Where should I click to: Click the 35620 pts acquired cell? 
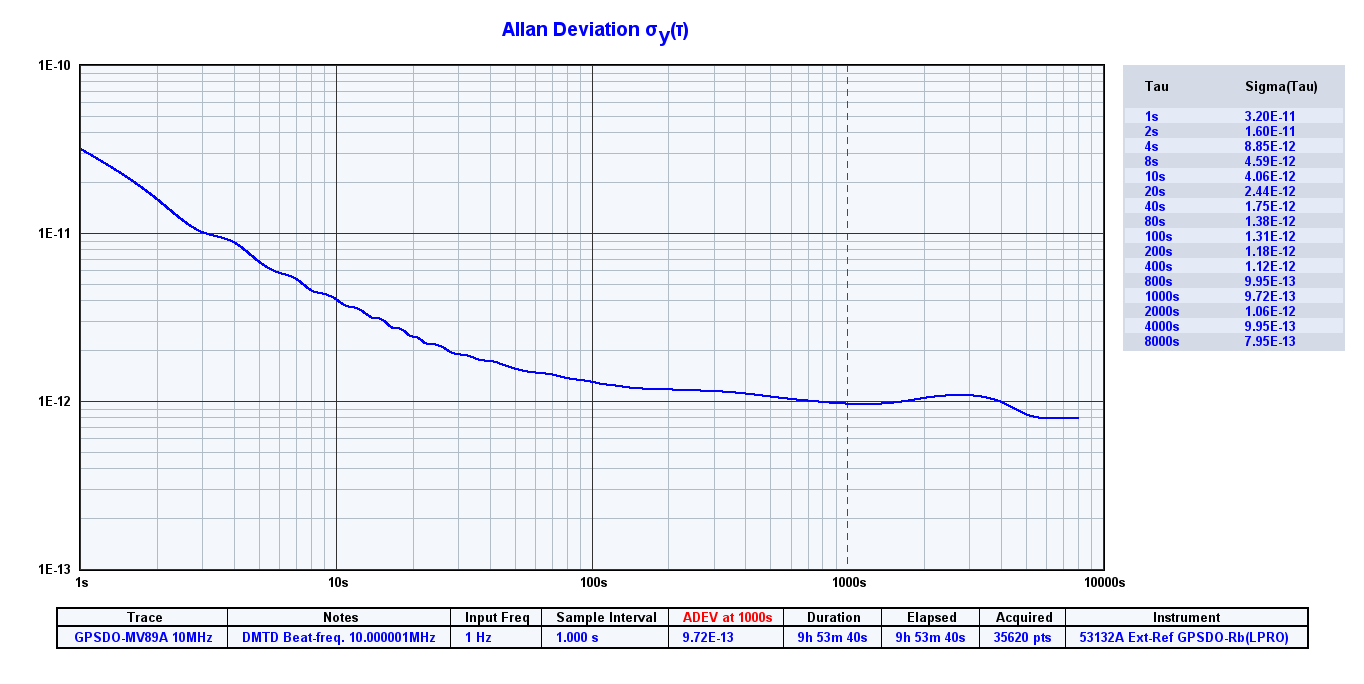click(1024, 637)
